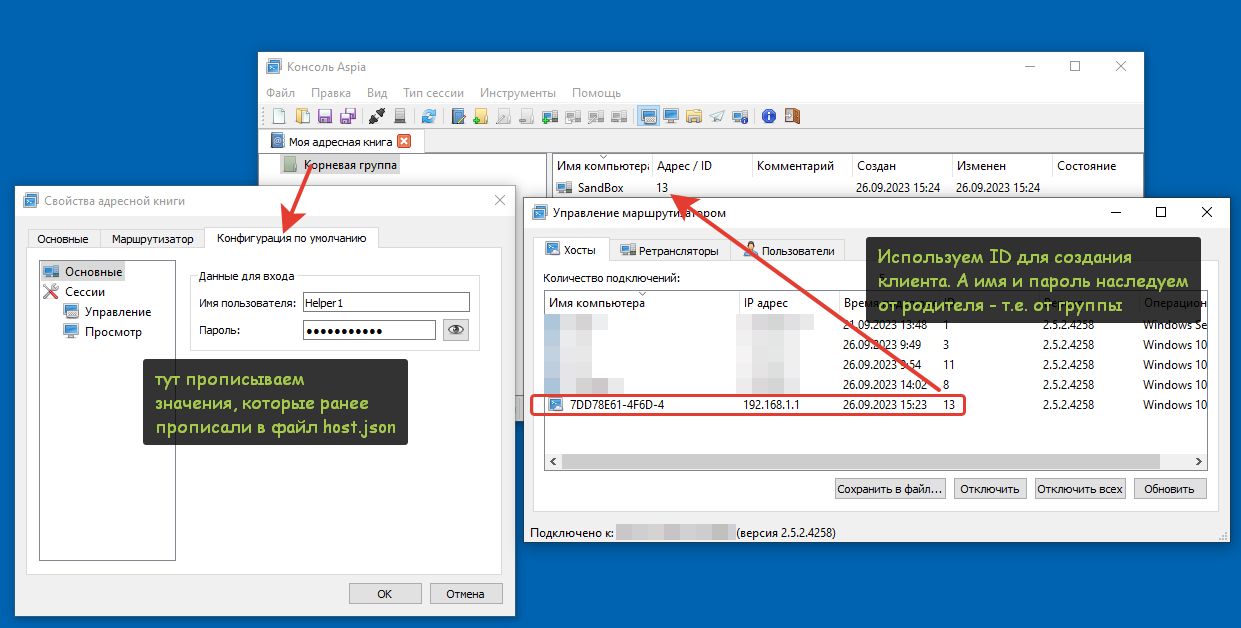
Task: Open the Пользователи tab
Action: (788, 251)
